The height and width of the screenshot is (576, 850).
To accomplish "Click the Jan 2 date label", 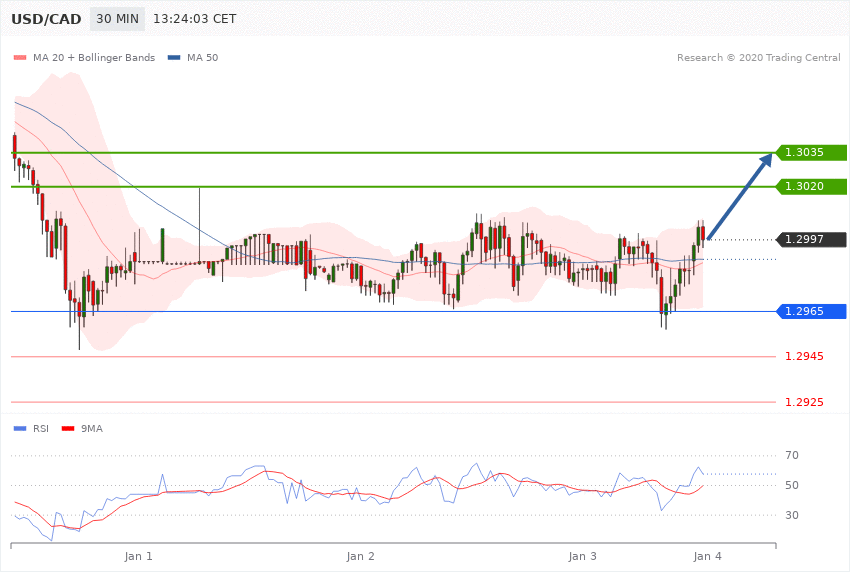I will coord(360,556).
